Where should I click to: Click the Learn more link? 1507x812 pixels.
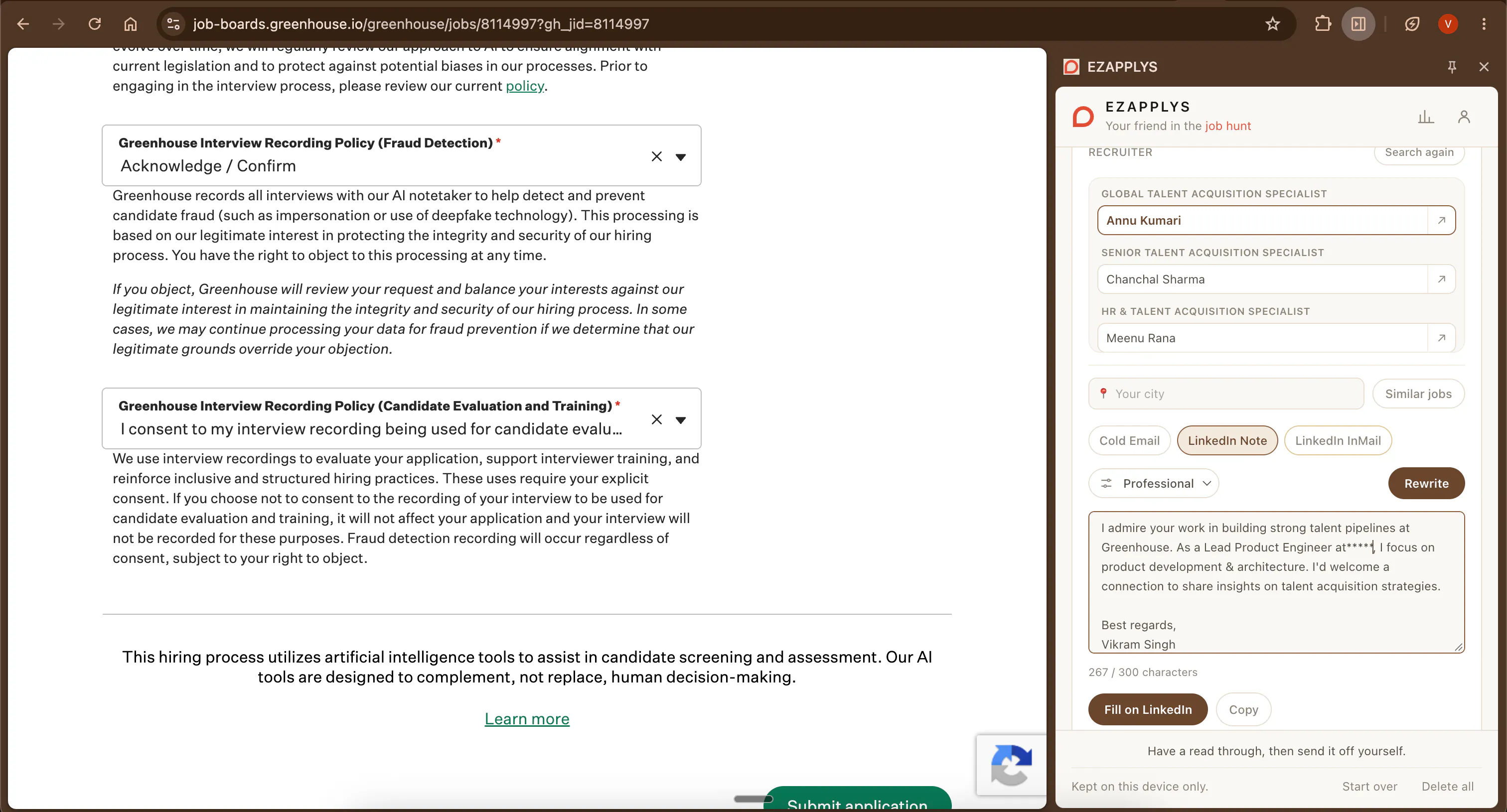(527, 719)
